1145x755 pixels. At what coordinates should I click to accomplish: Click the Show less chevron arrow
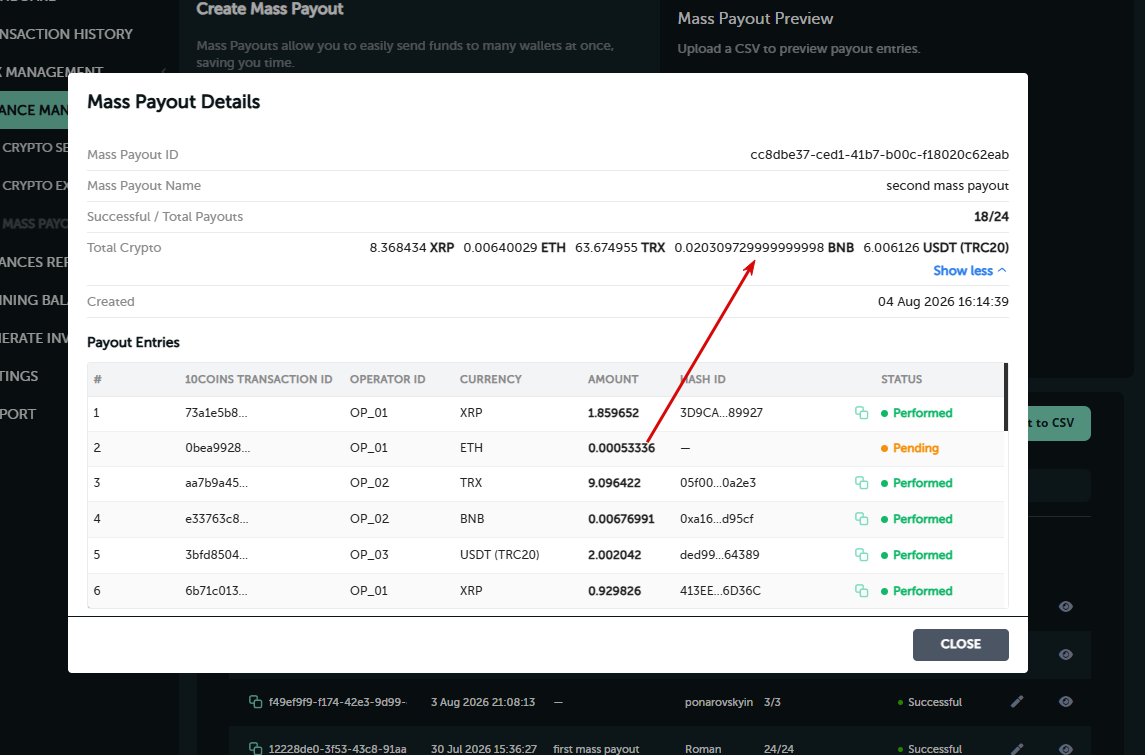(x=1002, y=271)
